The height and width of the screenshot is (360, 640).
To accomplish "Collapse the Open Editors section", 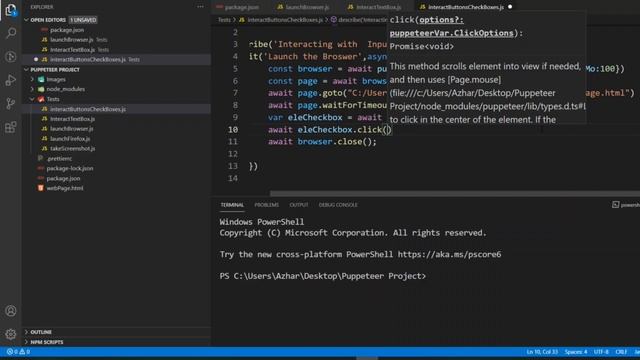I will pos(27,20).
